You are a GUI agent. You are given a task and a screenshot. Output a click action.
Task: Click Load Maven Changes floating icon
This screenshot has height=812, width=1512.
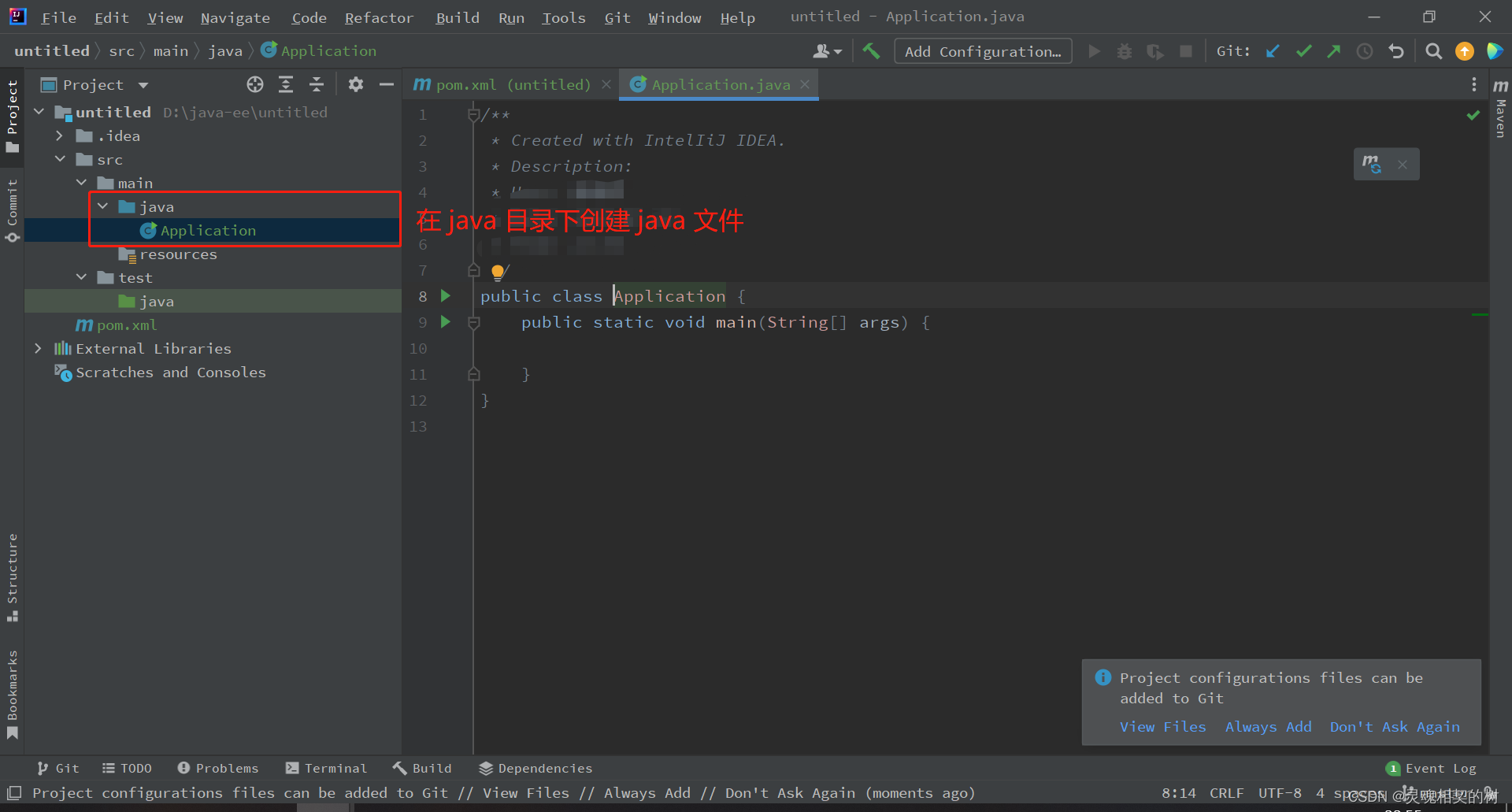(x=1372, y=164)
